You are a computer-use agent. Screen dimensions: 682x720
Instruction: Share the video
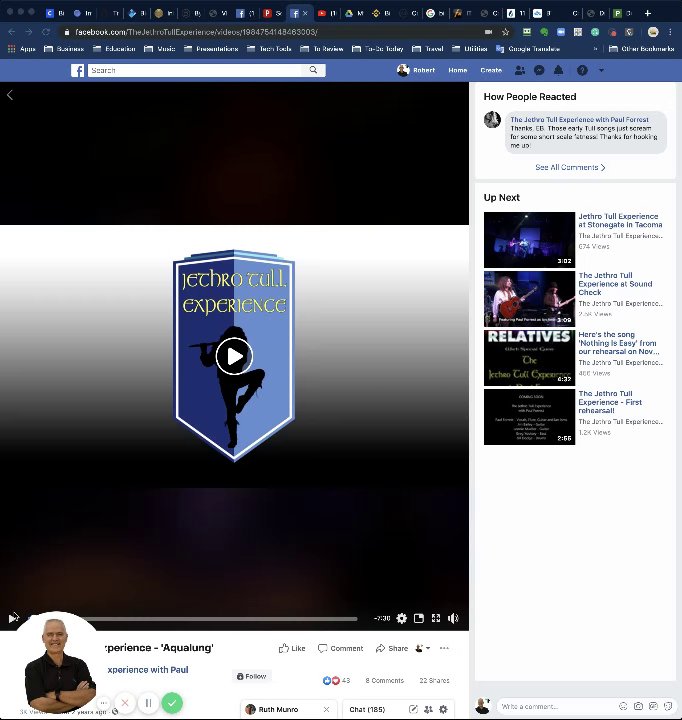pyautogui.click(x=392, y=648)
